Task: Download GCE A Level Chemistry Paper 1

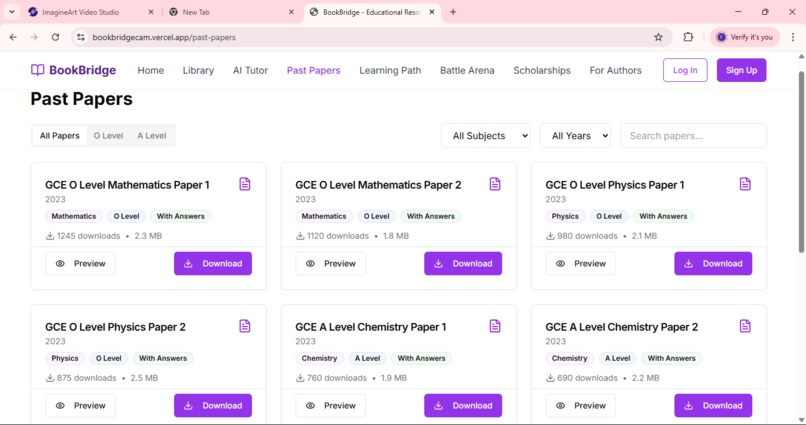Action: click(x=463, y=405)
